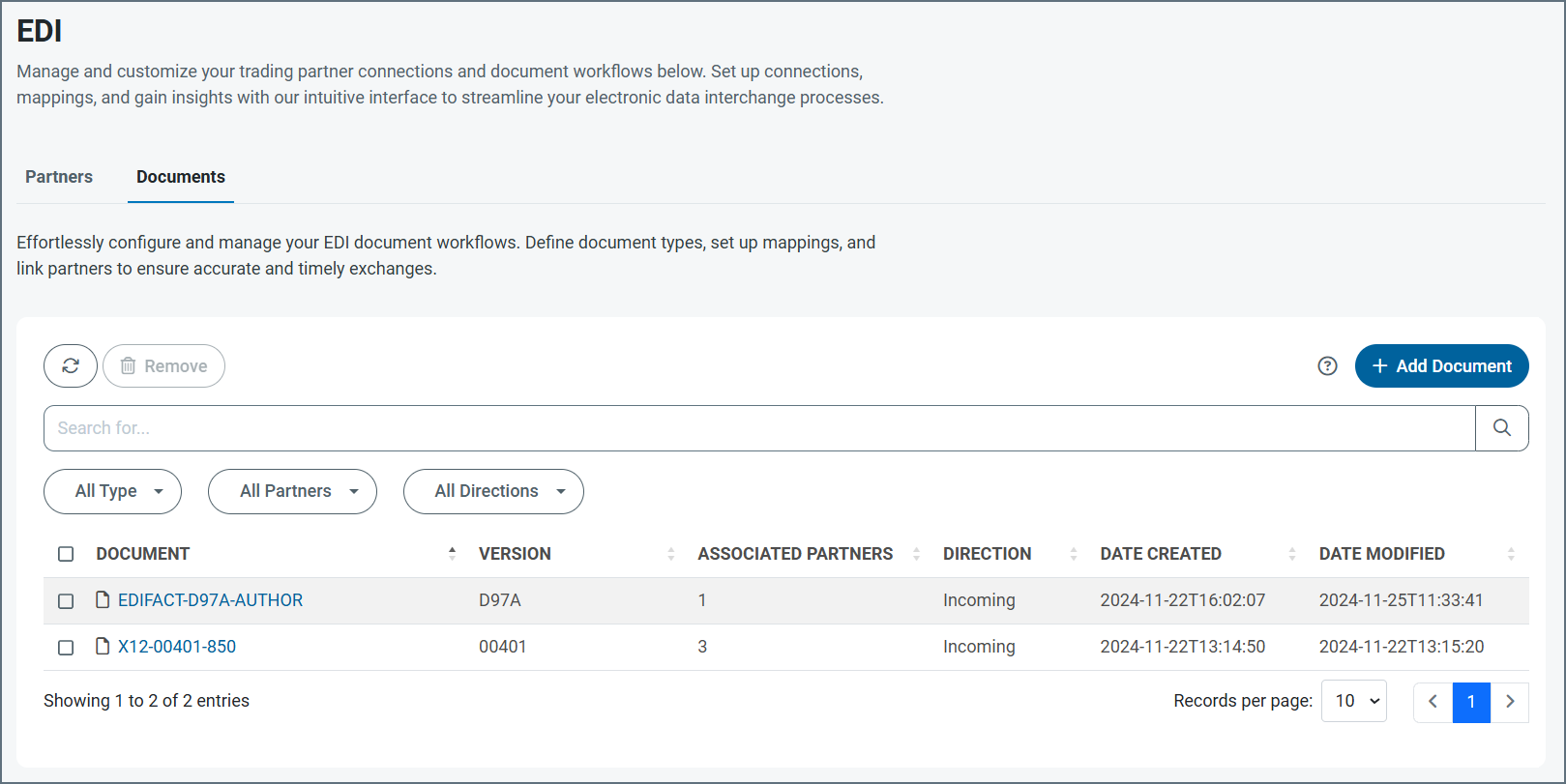Check the EDIFACT-D97A-AUTHOR row checkbox
Screen dimensions: 1566x784
(x=66, y=601)
